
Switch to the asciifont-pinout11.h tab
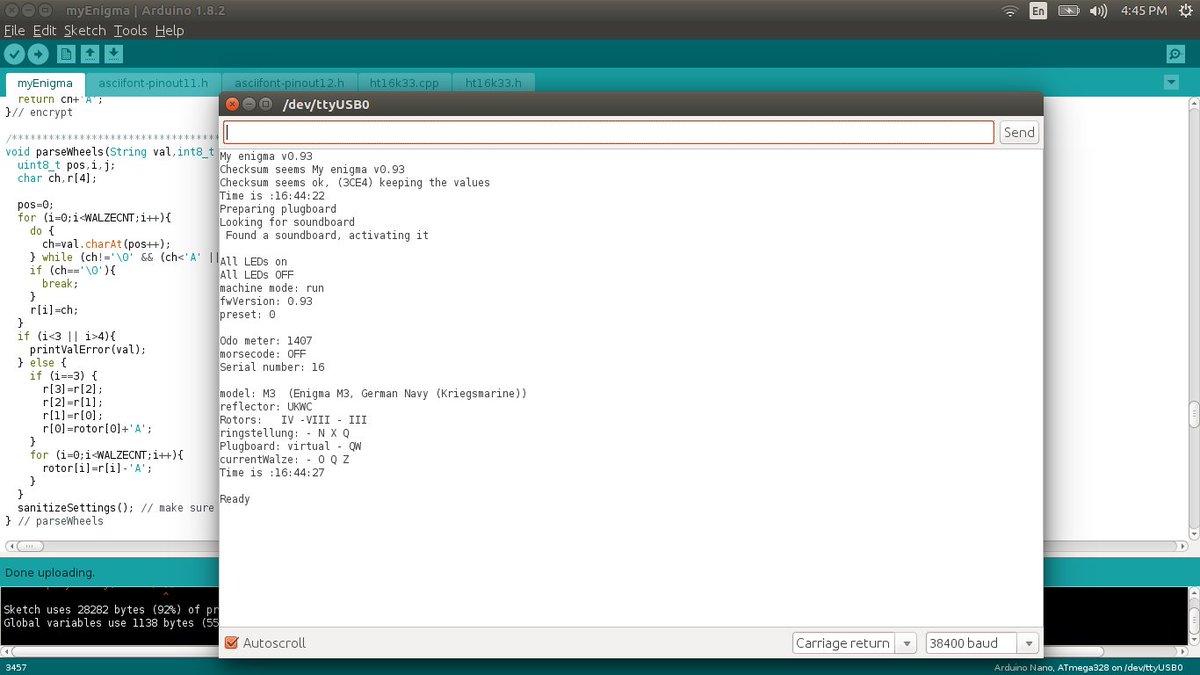(x=153, y=83)
